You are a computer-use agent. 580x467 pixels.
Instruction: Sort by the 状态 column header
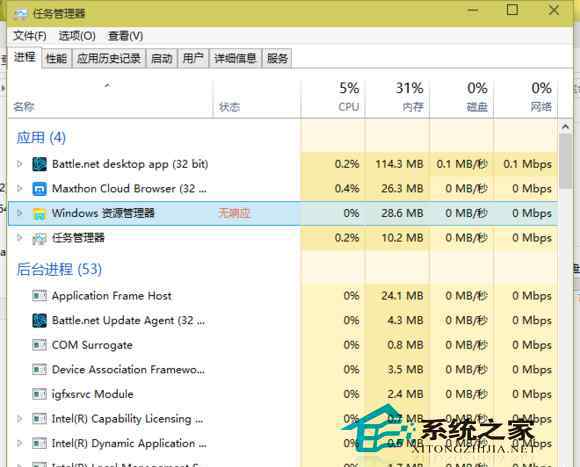tap(257, 99)
